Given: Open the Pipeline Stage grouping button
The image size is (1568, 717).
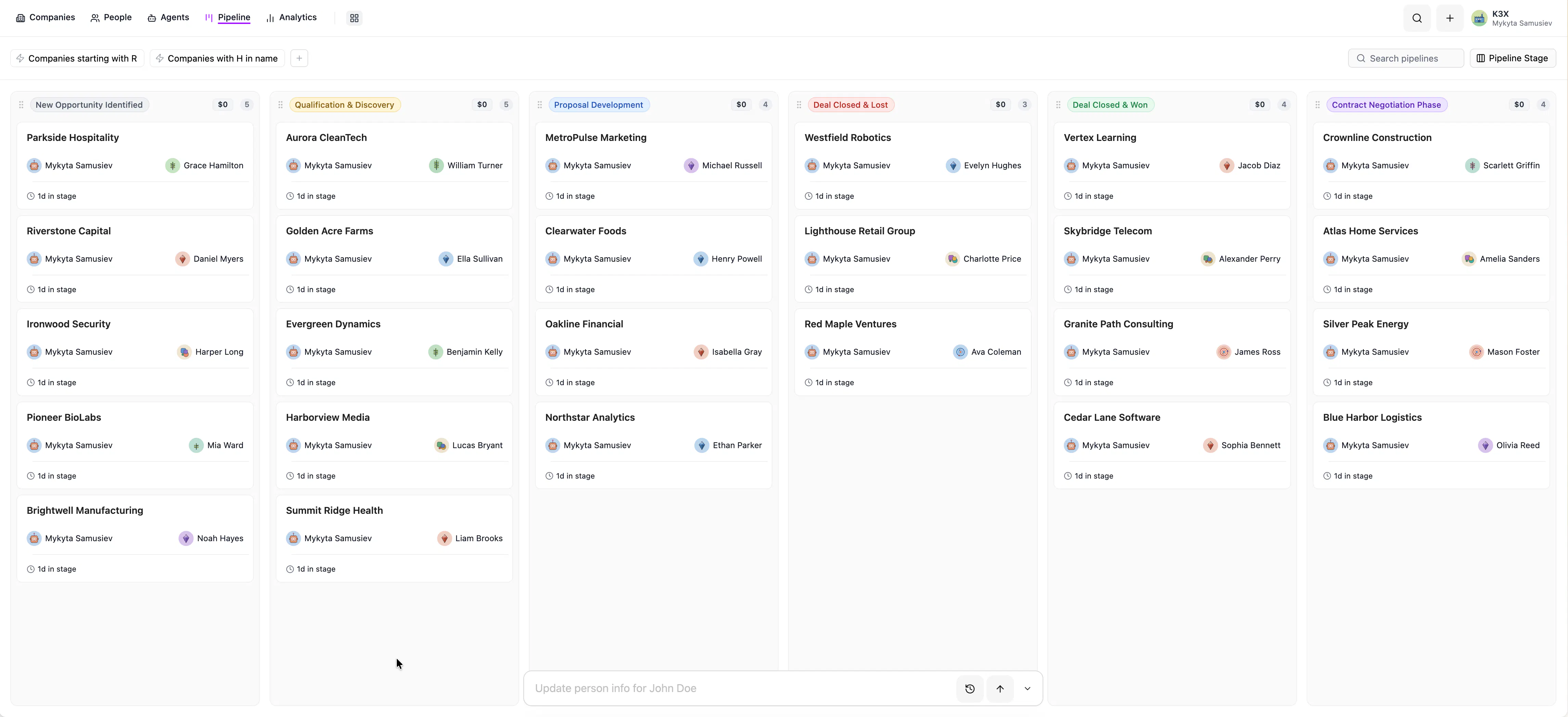Looking at the screenshot, I should [x=1513, y=58].
